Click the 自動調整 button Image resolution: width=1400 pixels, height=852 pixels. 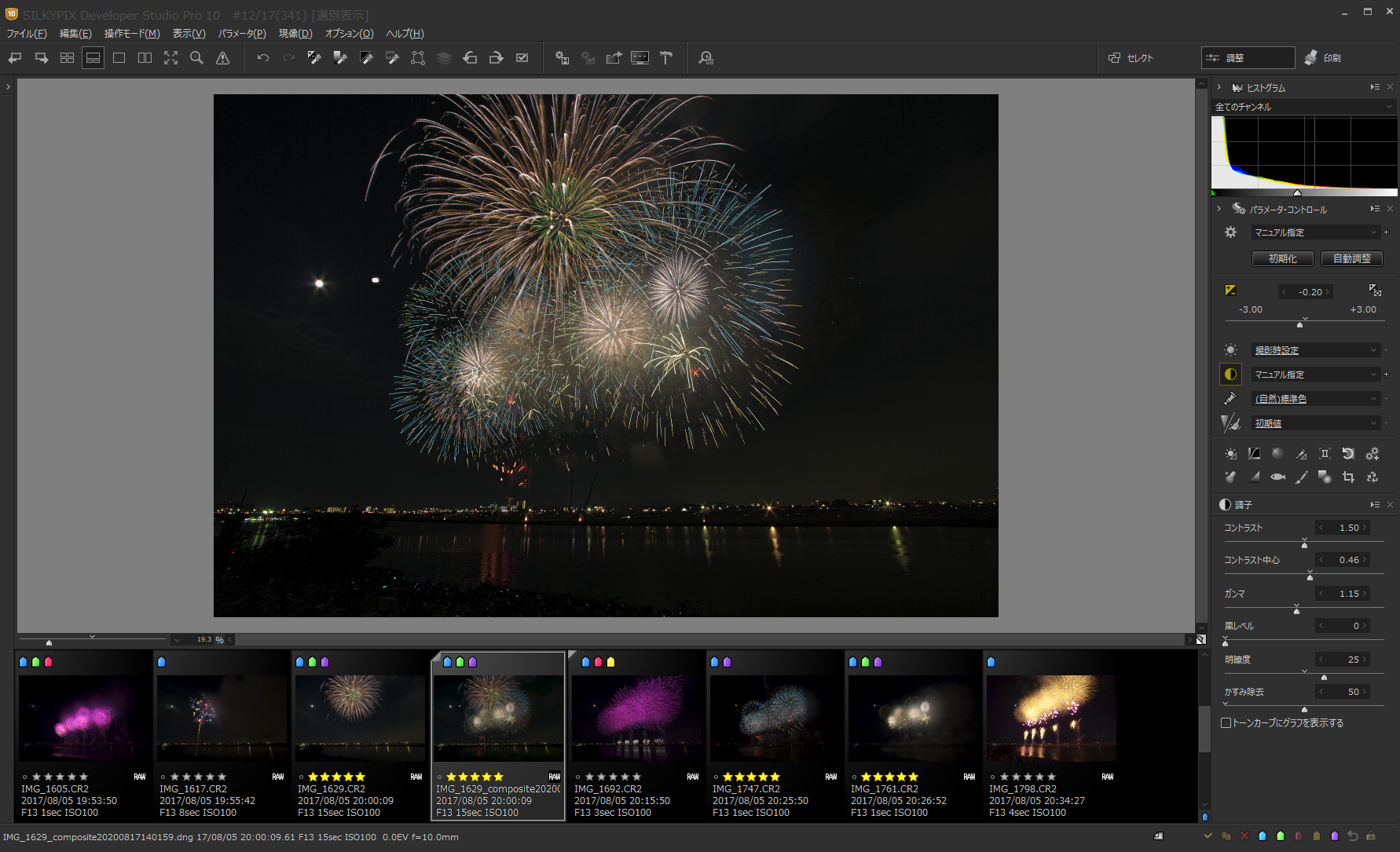click(1351, 258)
